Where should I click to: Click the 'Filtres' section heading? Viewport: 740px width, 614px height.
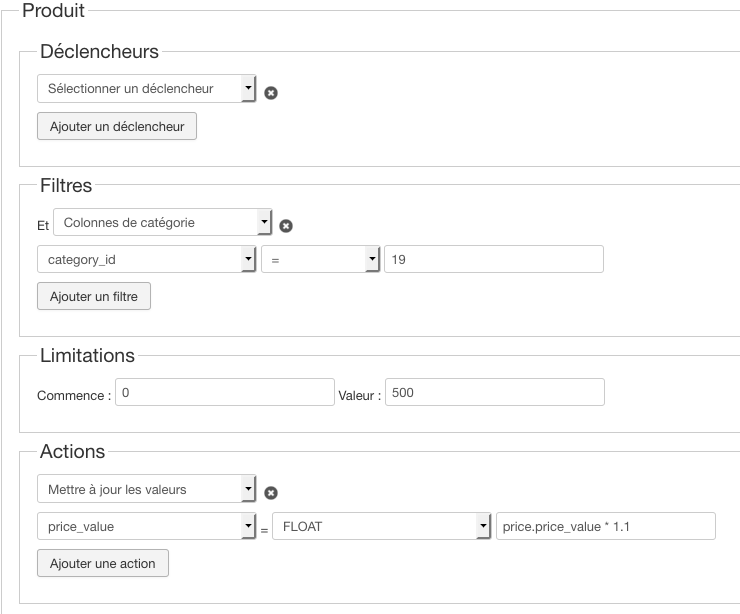point(66,185)
